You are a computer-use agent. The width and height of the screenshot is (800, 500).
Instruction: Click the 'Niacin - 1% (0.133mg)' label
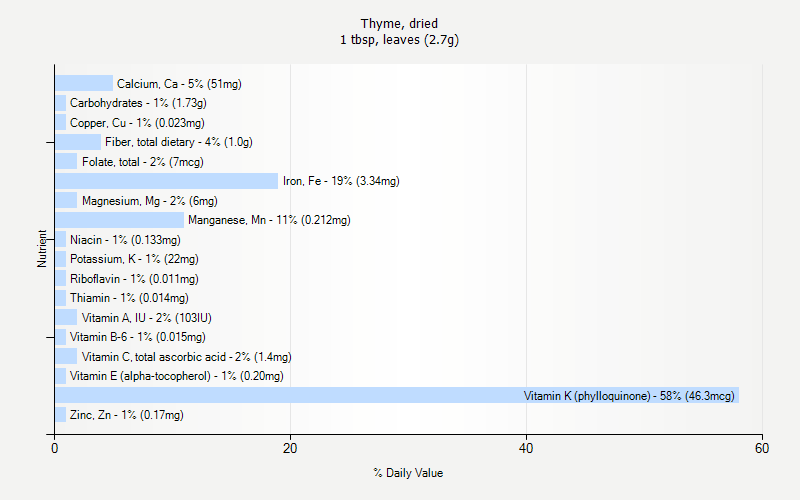125,240
